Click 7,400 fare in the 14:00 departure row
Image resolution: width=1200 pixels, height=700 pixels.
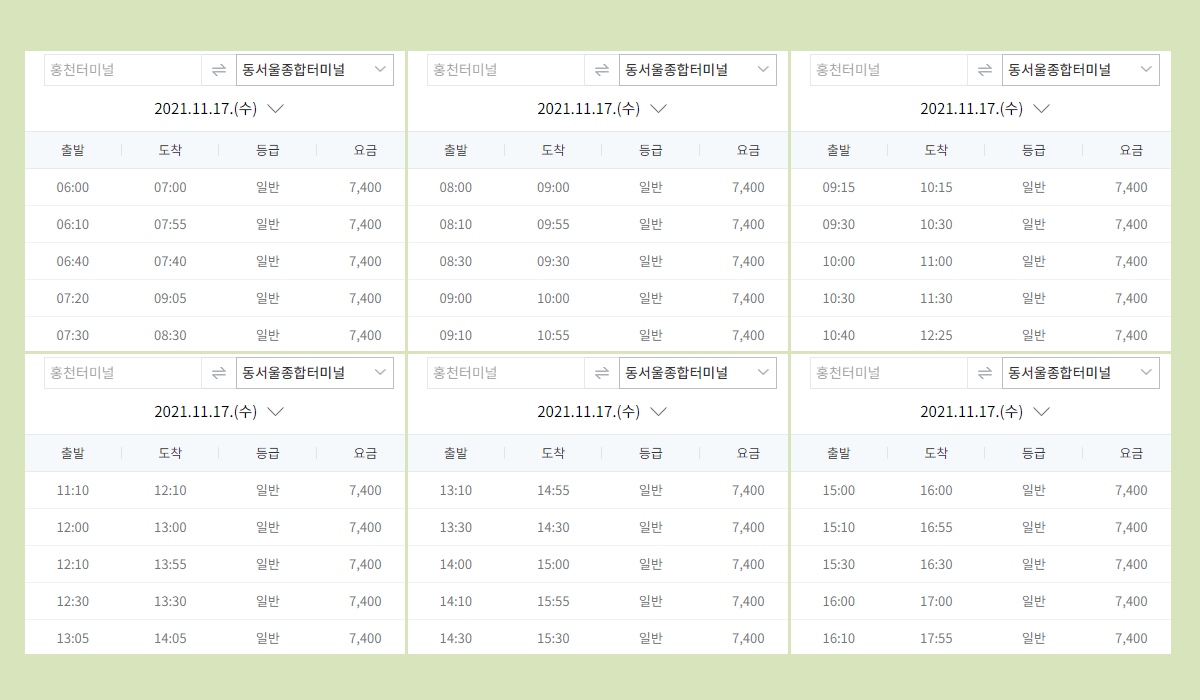coord(748,565)
